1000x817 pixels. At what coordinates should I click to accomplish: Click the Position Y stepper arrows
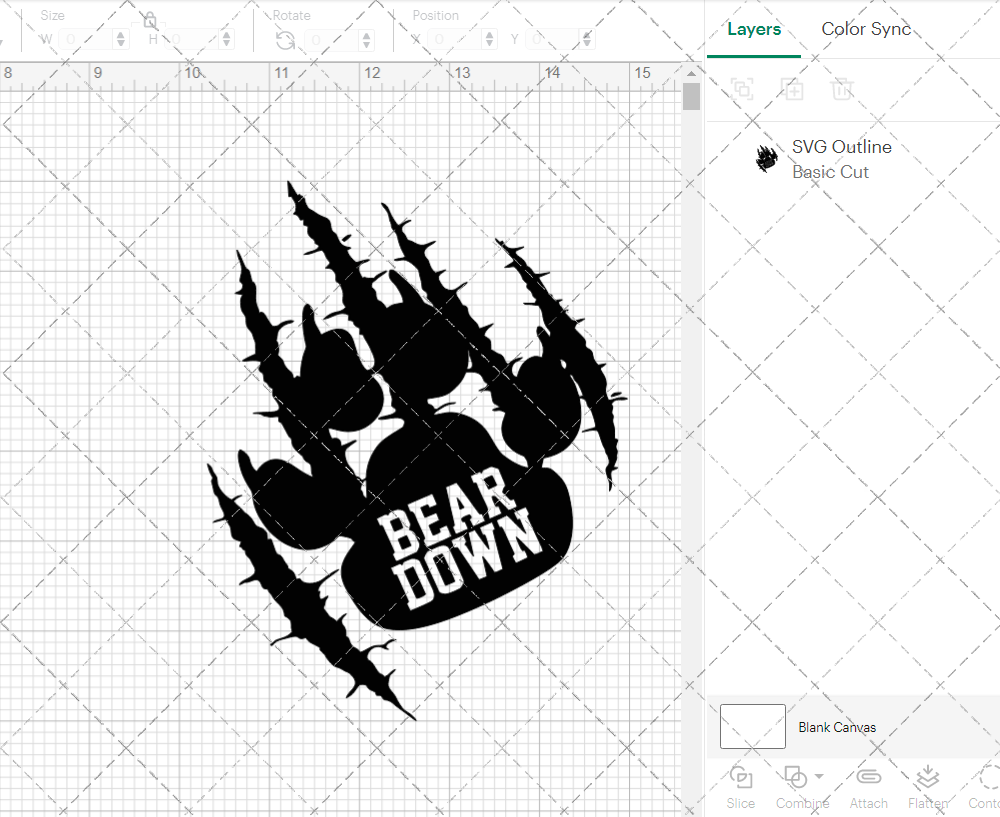[x=587, y=40]
